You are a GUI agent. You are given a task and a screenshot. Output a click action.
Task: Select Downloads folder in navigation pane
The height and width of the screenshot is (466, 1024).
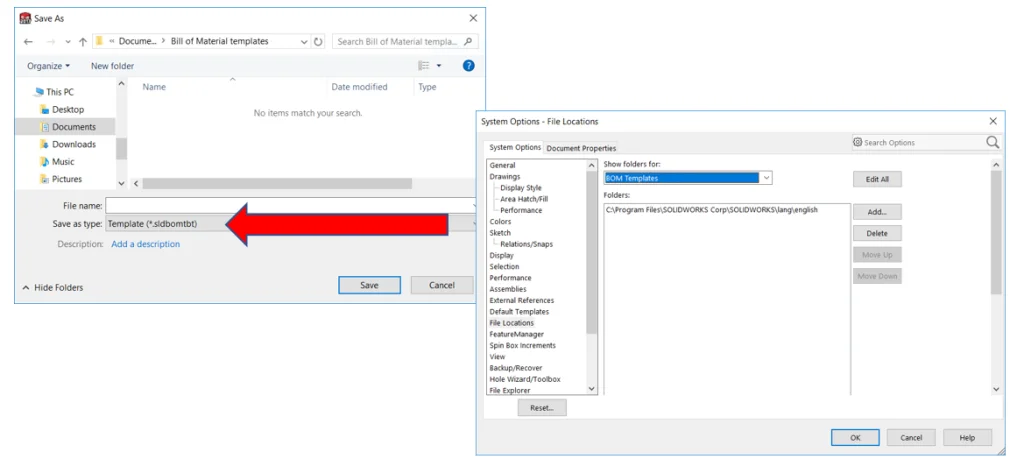pos(73,144)
